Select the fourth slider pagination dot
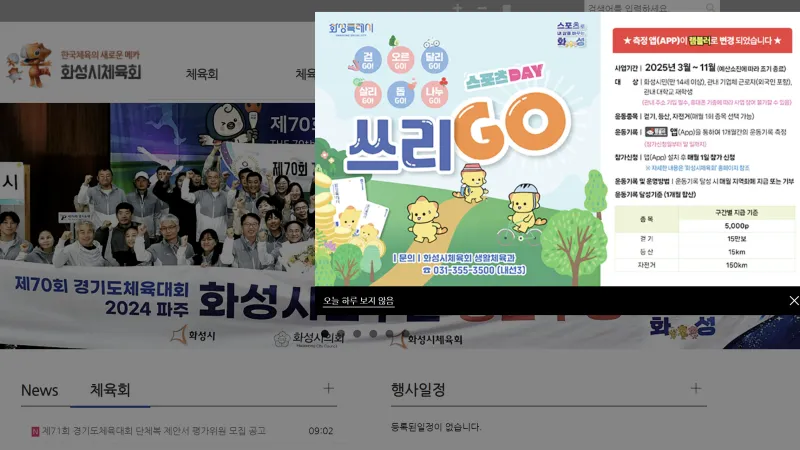800x450 pixels. coord(373,334)
